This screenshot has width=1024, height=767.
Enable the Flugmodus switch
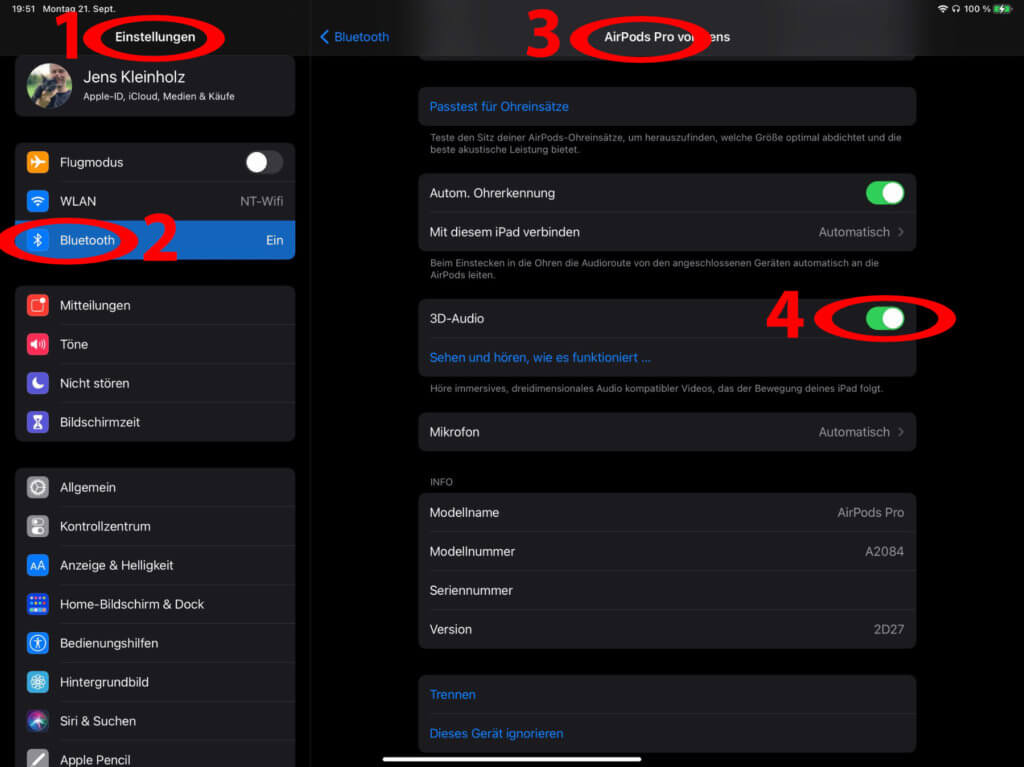(264, 162)
